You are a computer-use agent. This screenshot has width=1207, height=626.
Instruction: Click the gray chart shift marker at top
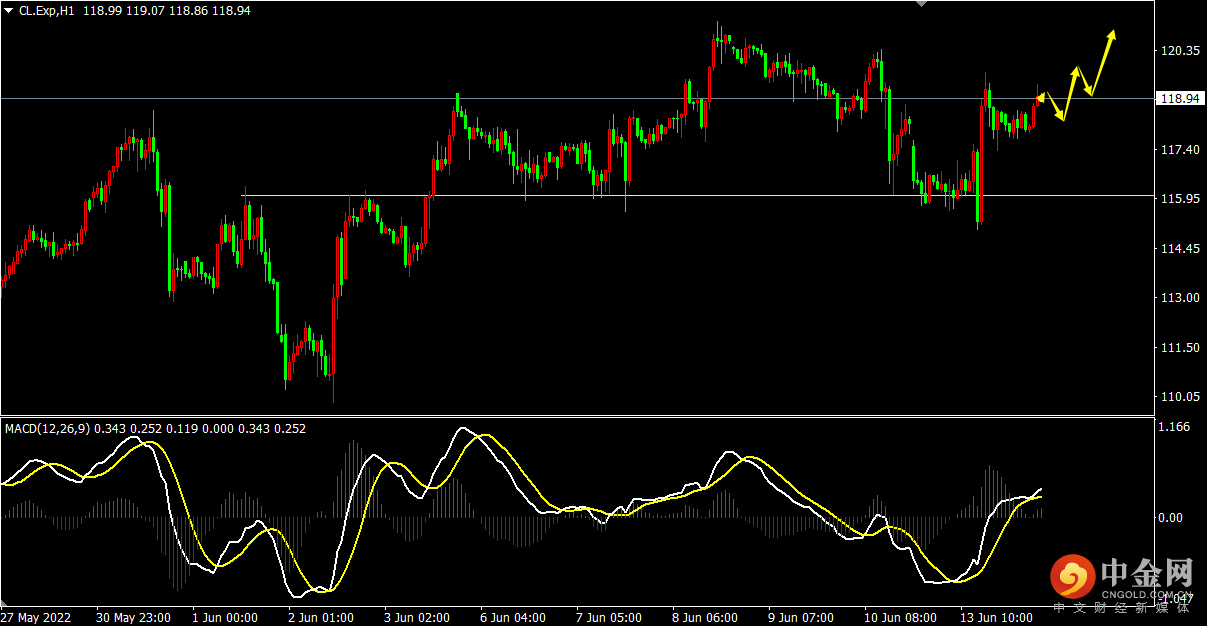click(x=922, y=5)
